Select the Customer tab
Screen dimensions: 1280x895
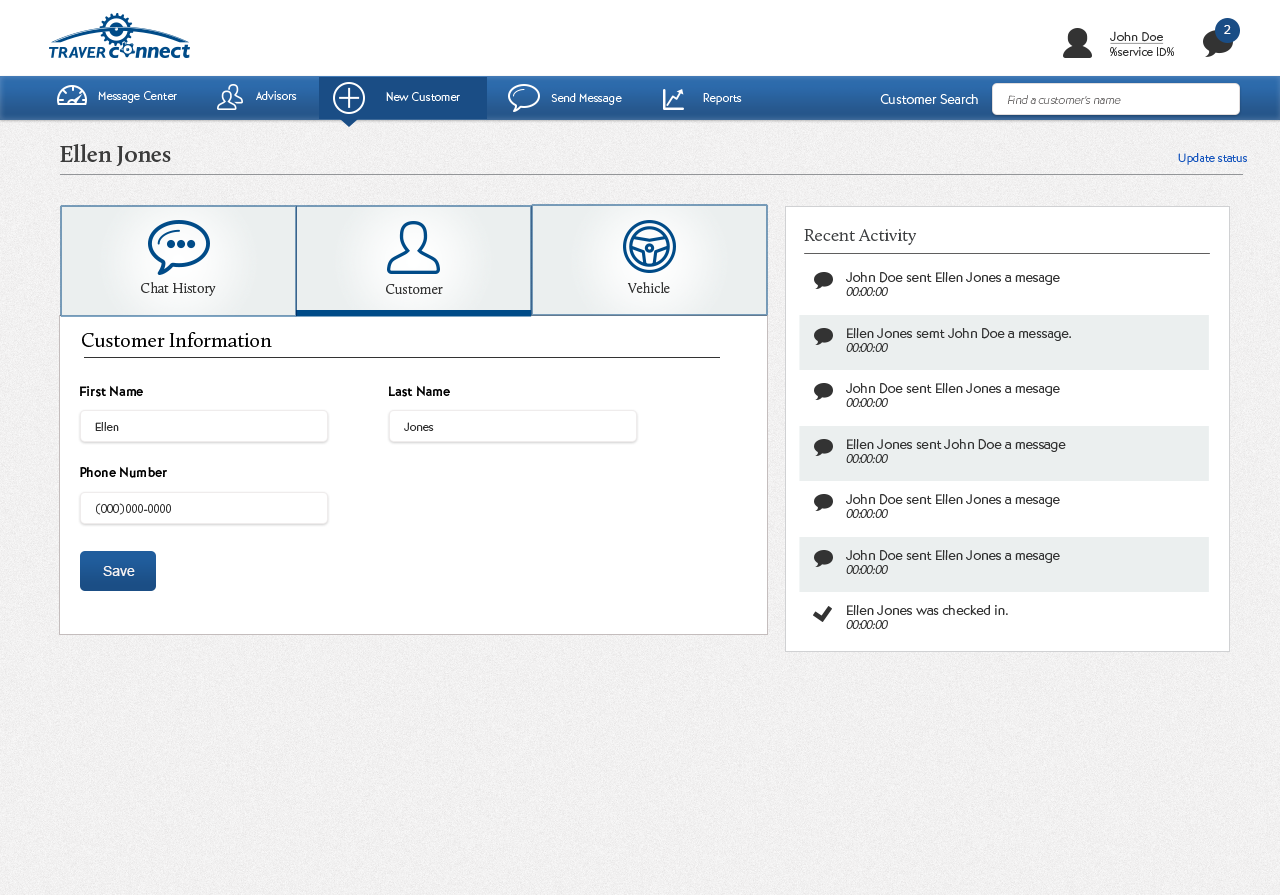[x=414, y=261]
